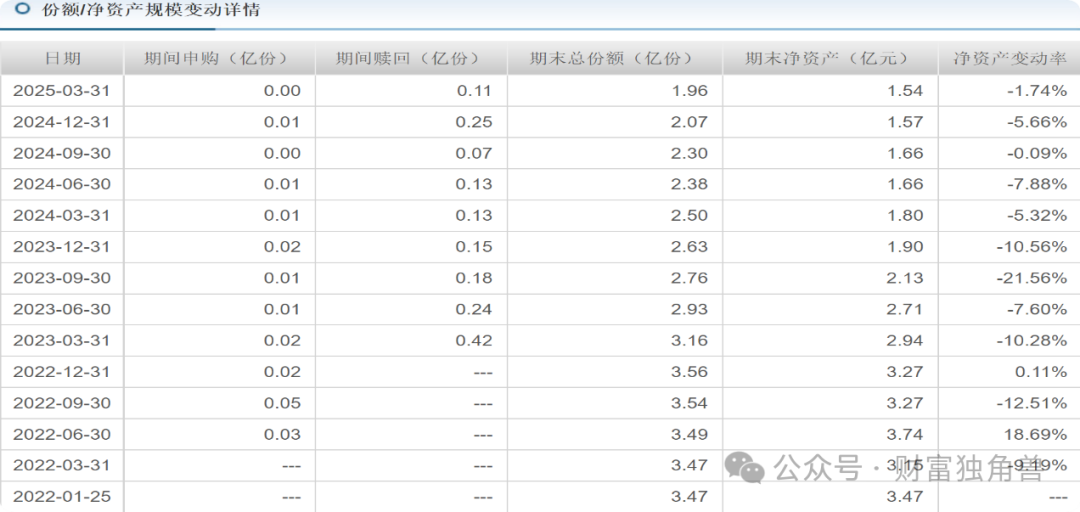Select the 期间申购（亿份） column header
Screen dimensions: 1080x512
220,59
